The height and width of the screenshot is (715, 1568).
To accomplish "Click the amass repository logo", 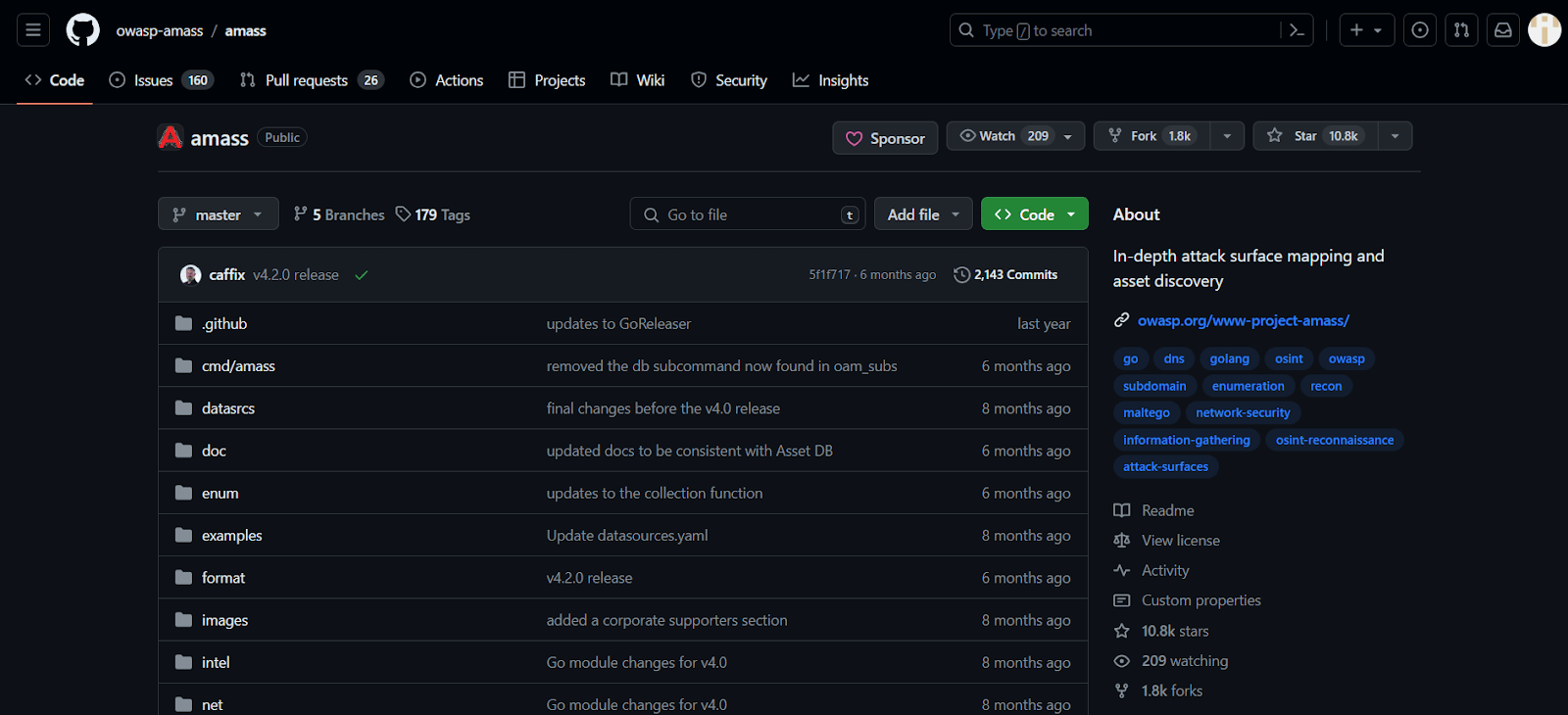I will tap(171, 137).
